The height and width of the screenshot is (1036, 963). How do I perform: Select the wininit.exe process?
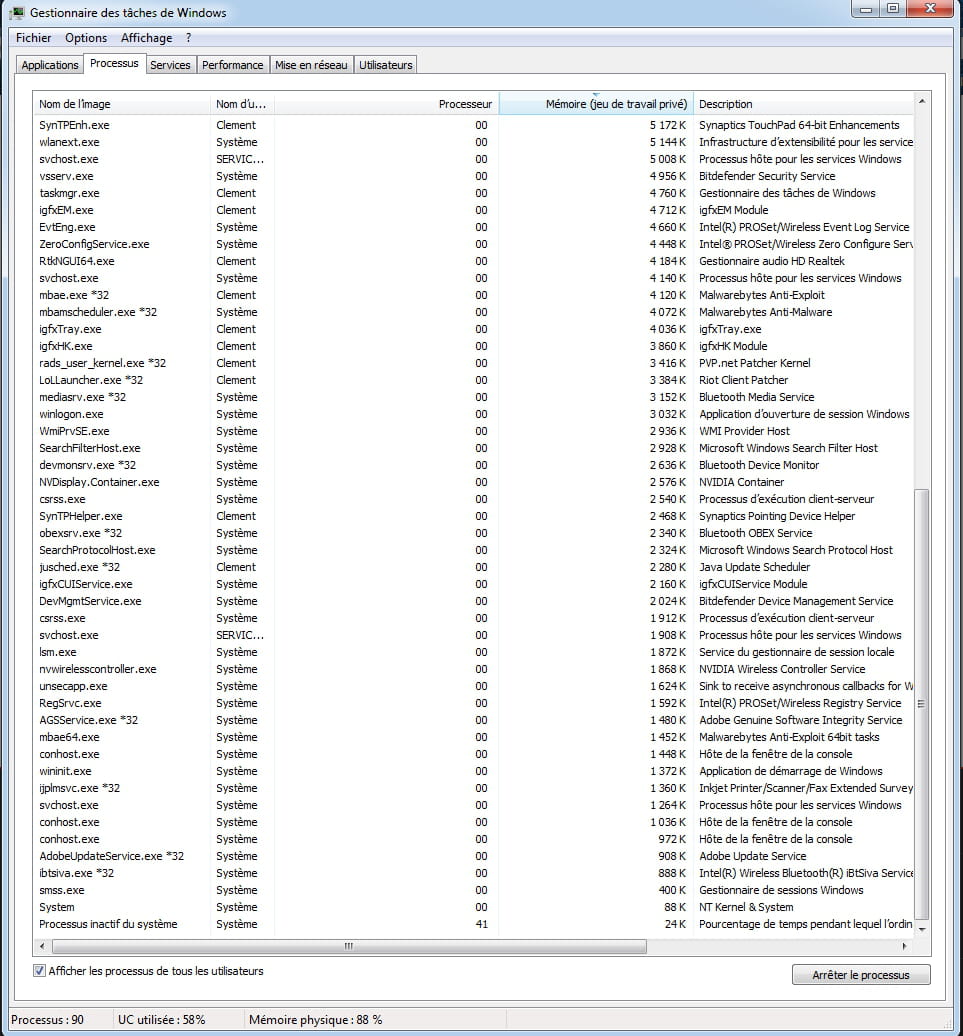click(473, 771)
